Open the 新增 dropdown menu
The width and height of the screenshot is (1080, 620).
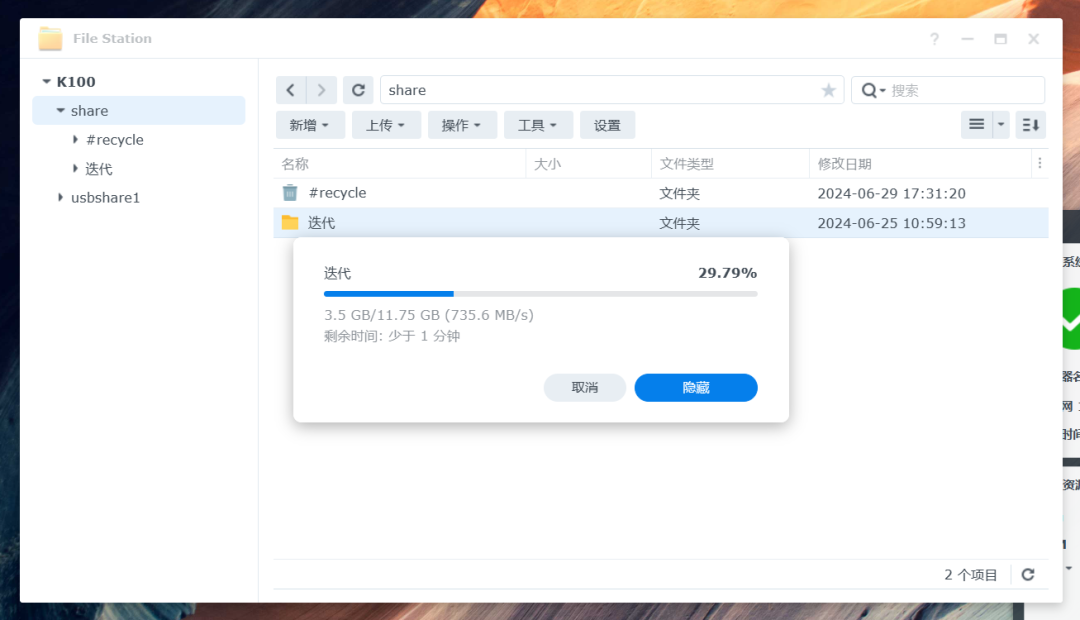point(310,124)
